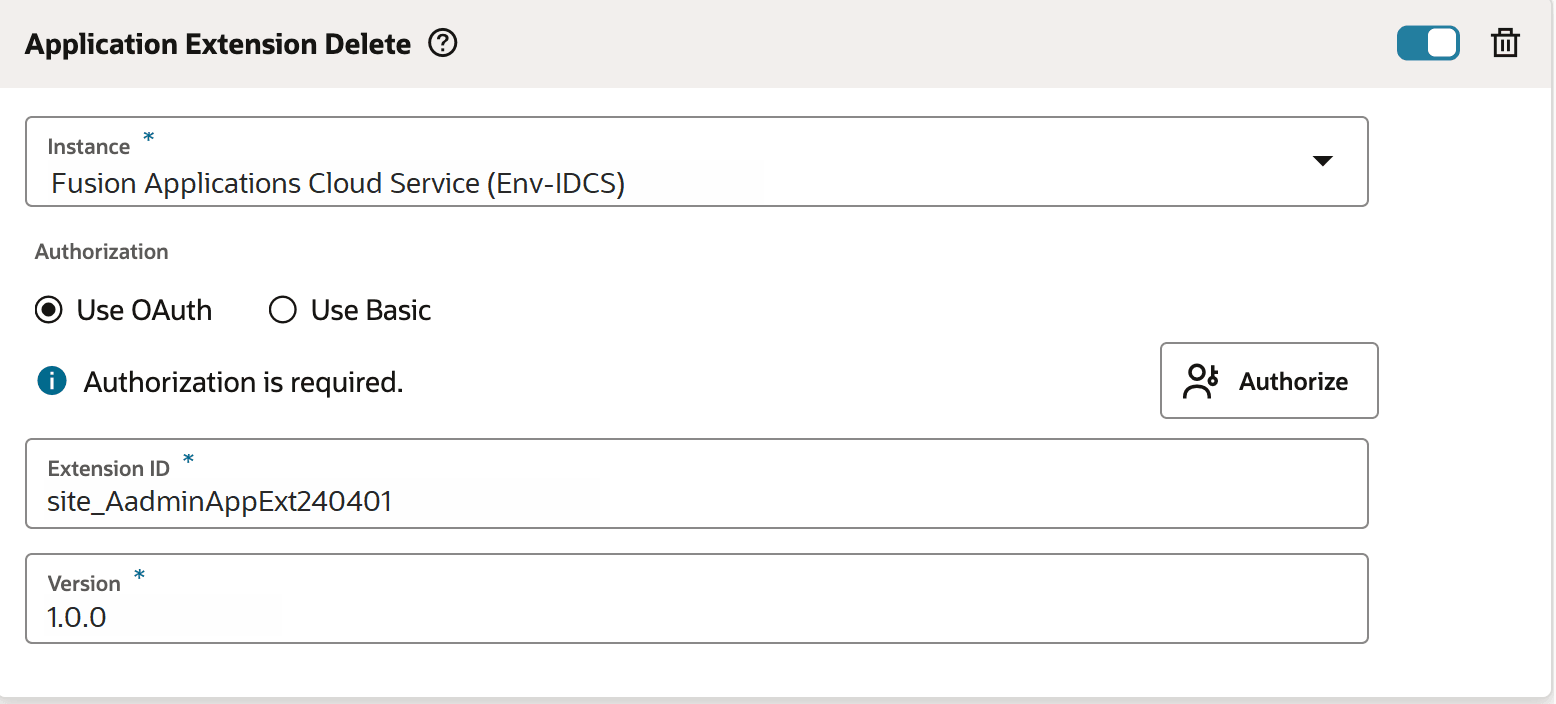Expand the Fusion Applications Cloud Service list

coord(1323,161)
